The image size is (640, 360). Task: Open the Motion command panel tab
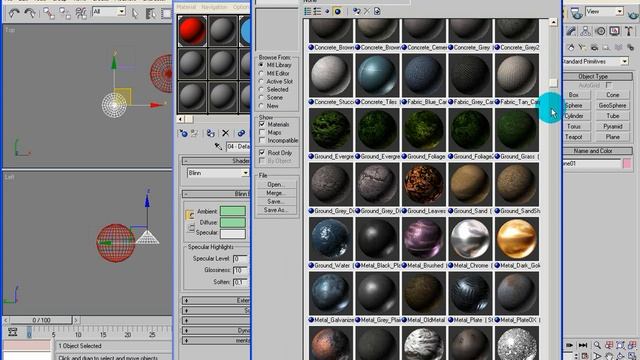pos(600,31)
